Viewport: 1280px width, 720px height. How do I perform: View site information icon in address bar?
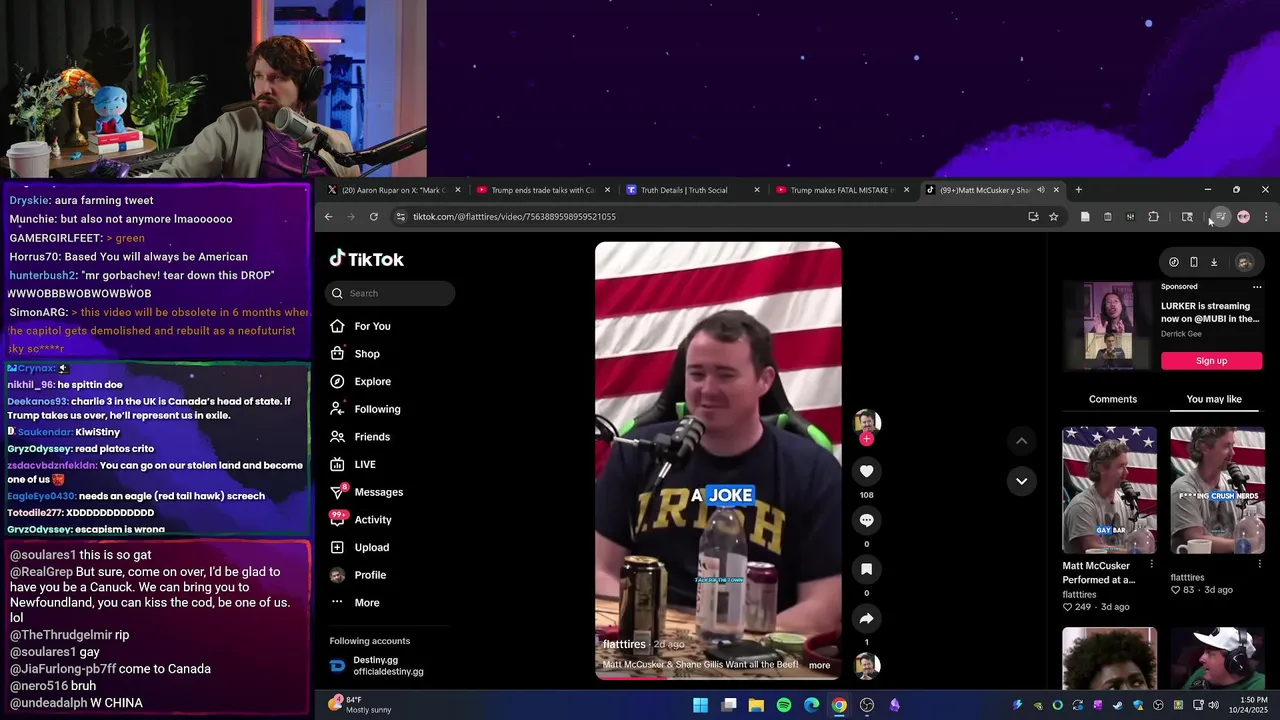(x=401, y=217)
